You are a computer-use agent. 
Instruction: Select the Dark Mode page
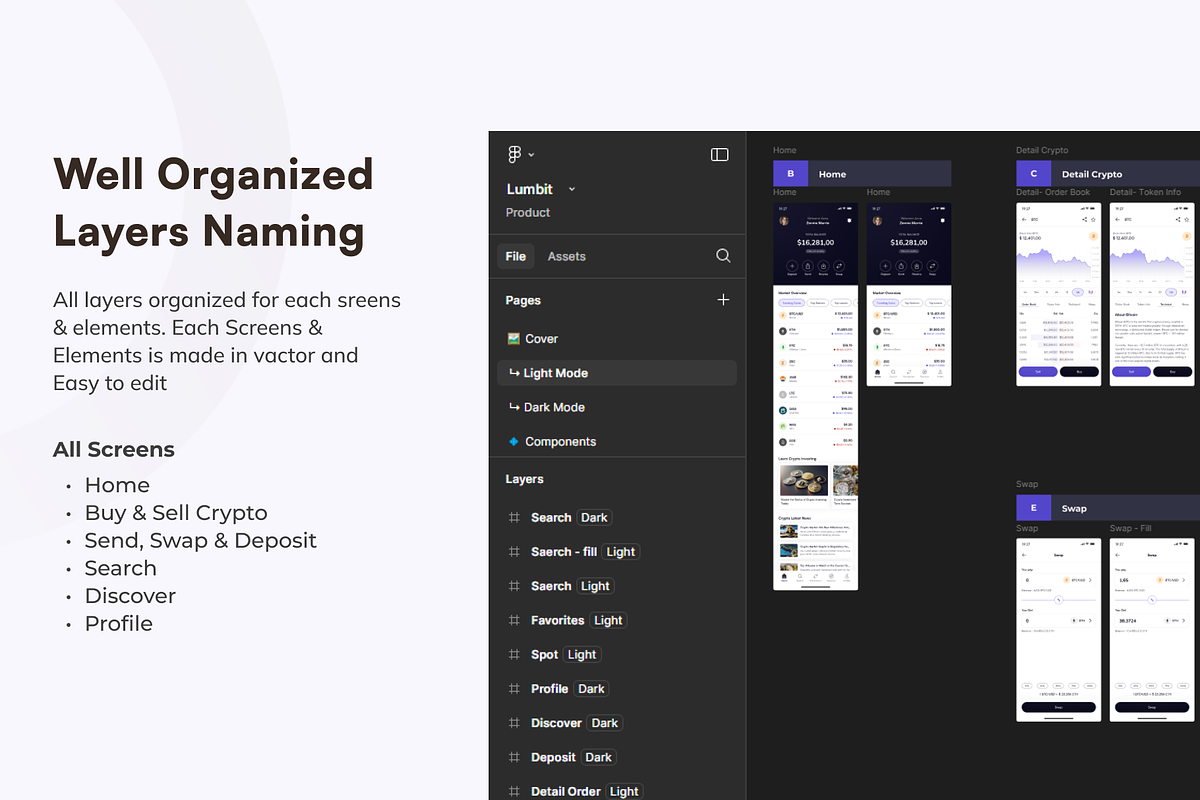click(546, 407)
